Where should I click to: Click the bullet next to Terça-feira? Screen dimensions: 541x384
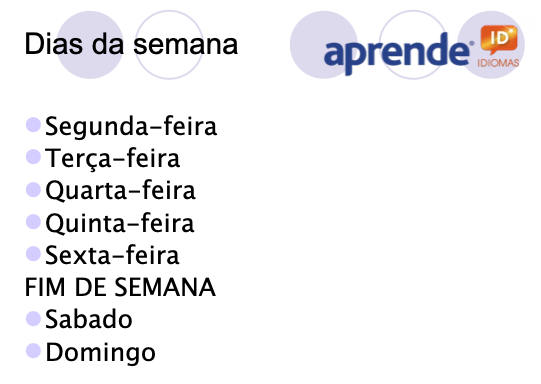pos(33,157)
